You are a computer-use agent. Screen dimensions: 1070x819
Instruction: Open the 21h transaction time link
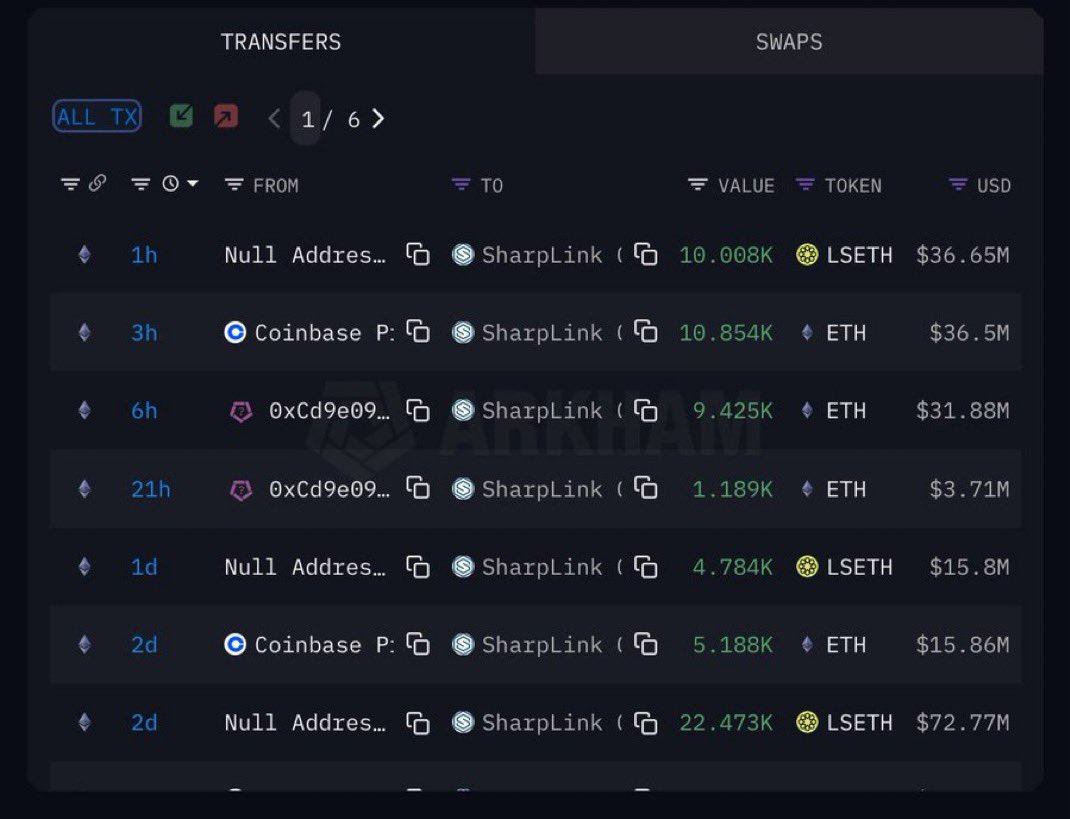click(x=151, y=489)
